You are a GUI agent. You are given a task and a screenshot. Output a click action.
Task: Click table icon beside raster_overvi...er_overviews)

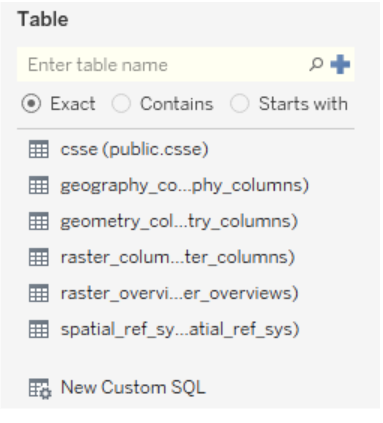(39, 293)
